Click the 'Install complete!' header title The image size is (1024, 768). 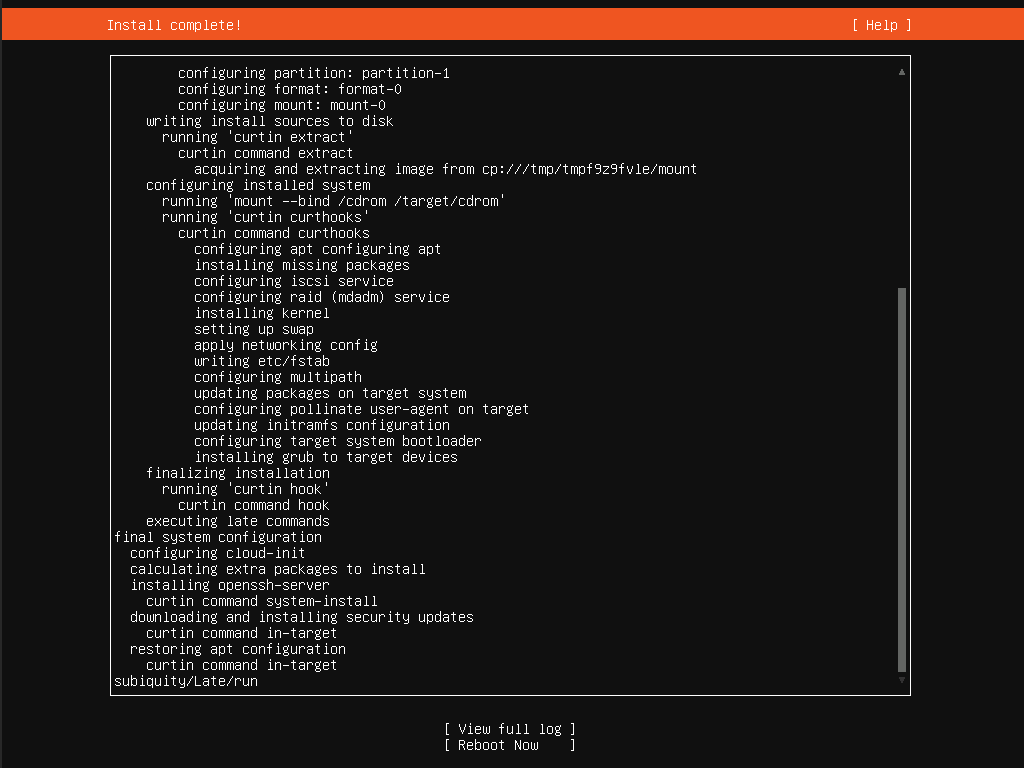[174, 25]
